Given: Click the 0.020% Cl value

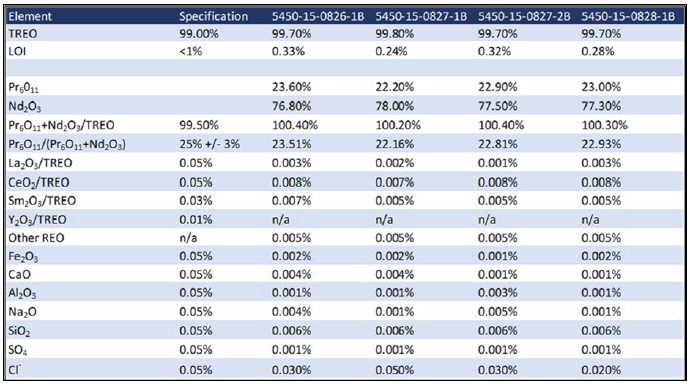Looking at the screenshot, I should [x=601, y=370].
